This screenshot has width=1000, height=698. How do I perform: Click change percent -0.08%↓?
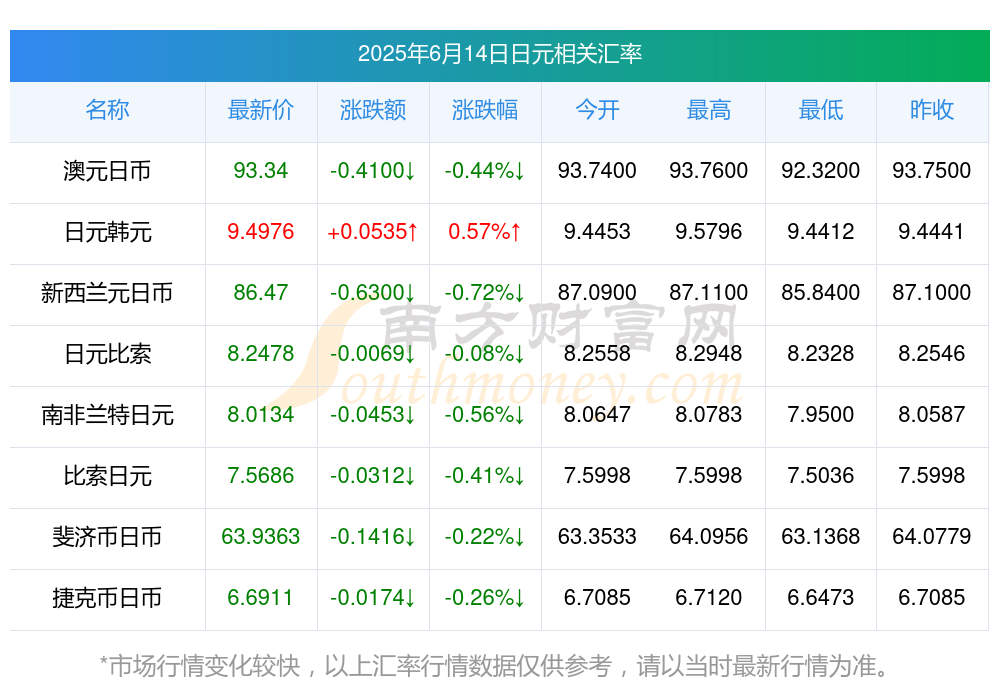485,353
